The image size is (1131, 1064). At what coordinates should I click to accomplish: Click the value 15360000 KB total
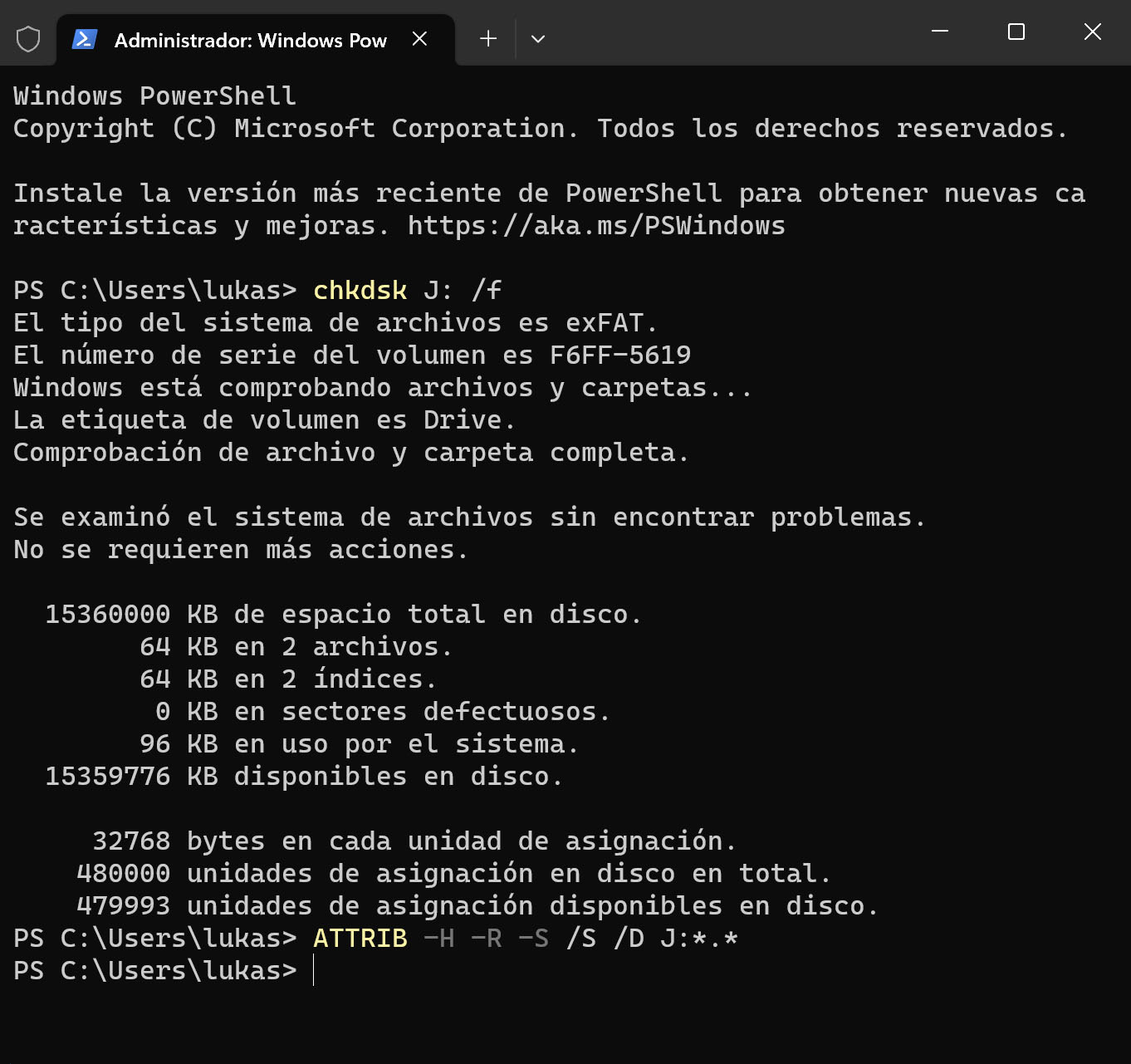tap(131, 615)
